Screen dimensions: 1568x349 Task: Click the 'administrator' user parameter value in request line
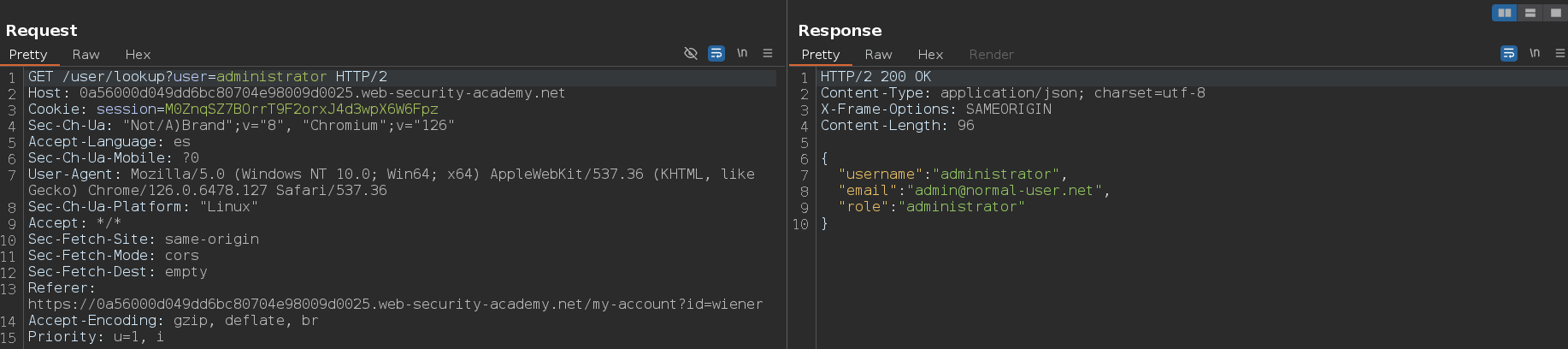click(271, 77)
